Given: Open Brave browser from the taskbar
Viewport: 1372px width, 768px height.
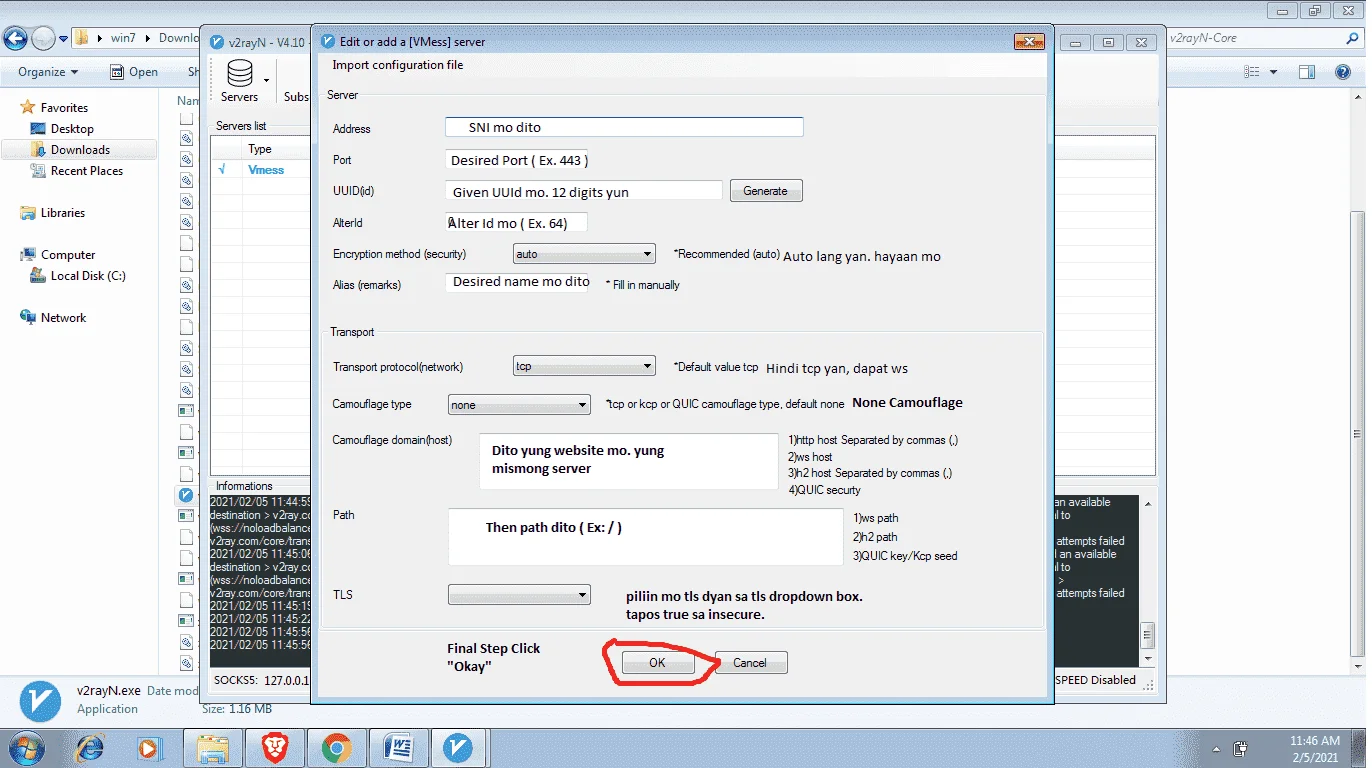Looking at the screenshot, I should tap(275, 747).
